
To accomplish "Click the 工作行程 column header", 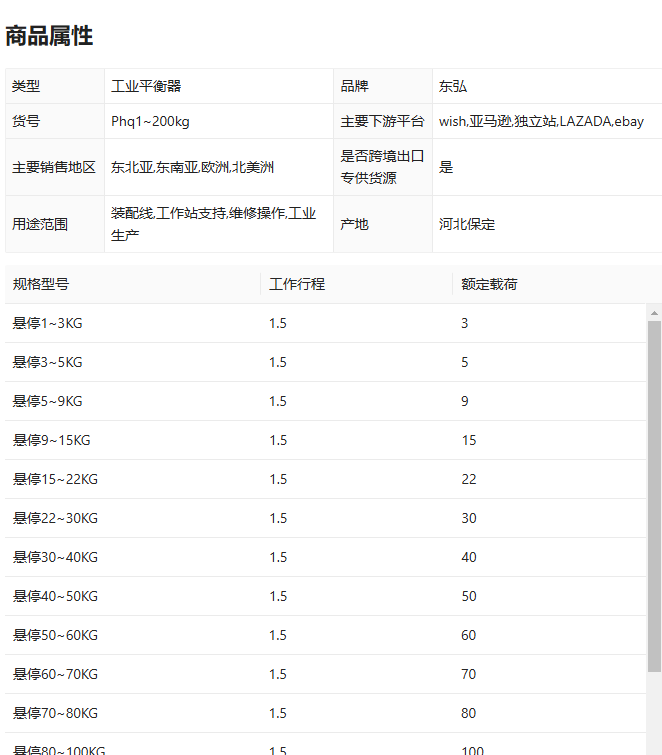I will click(x=297, y=284).
